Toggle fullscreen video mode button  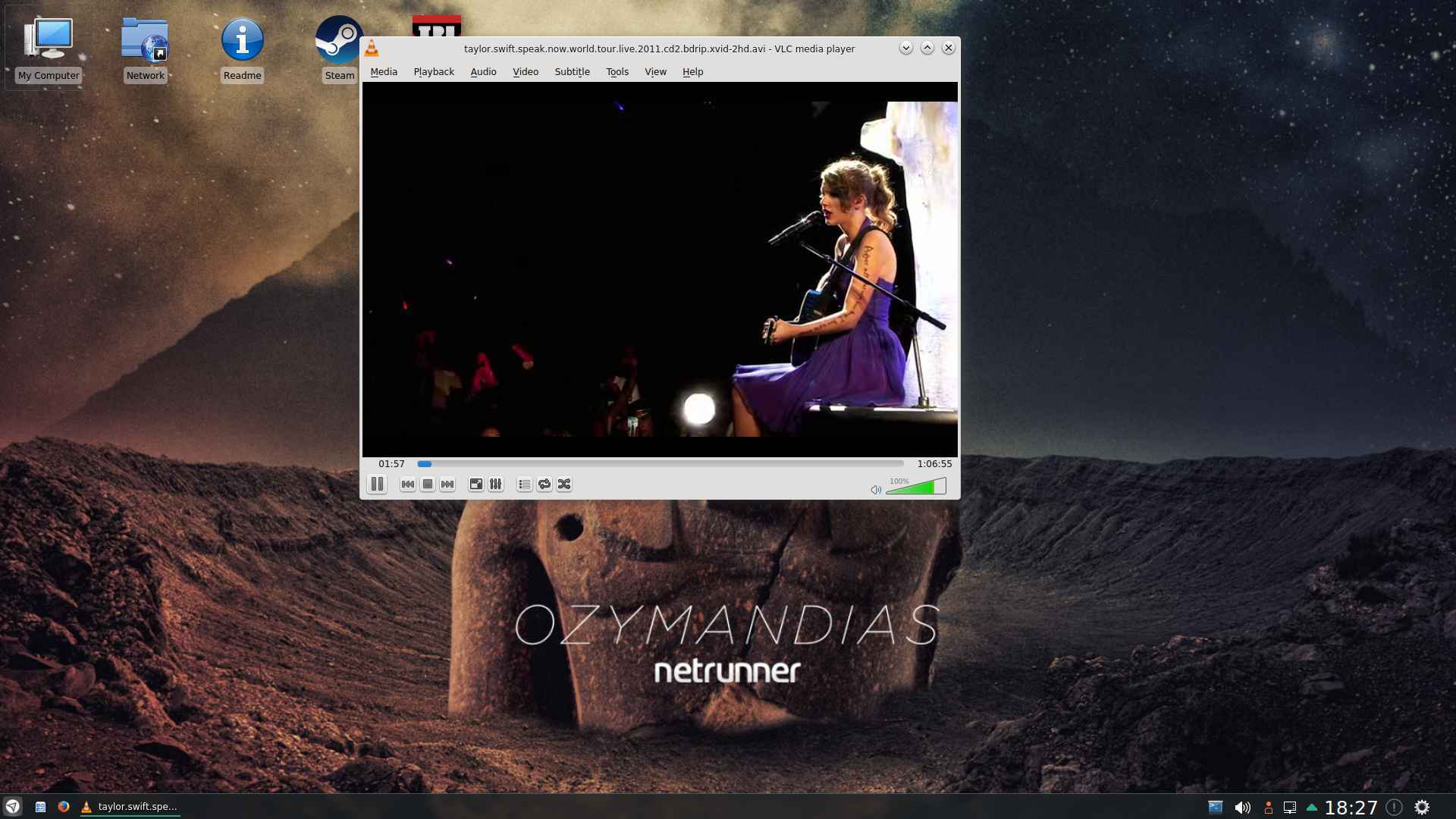pyautogui.click(x=476, y=484)
